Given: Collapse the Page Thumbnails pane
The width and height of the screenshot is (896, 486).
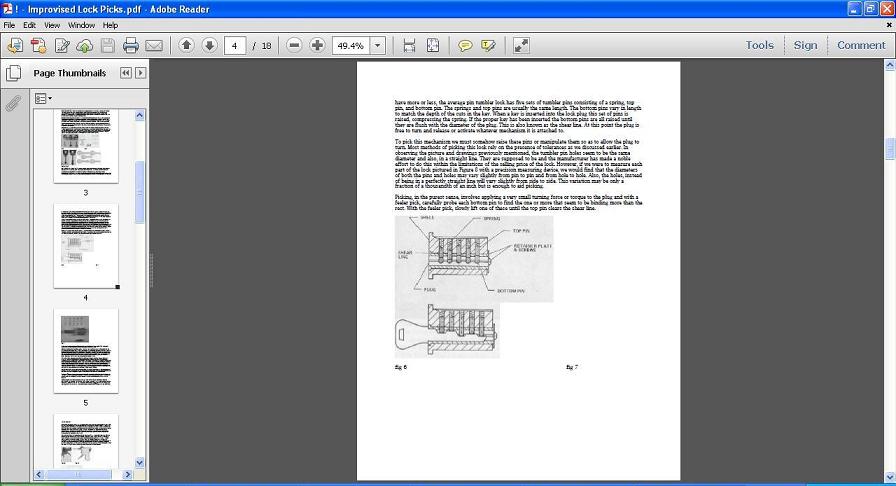Looking at the screenshot, I should (126, 73).
